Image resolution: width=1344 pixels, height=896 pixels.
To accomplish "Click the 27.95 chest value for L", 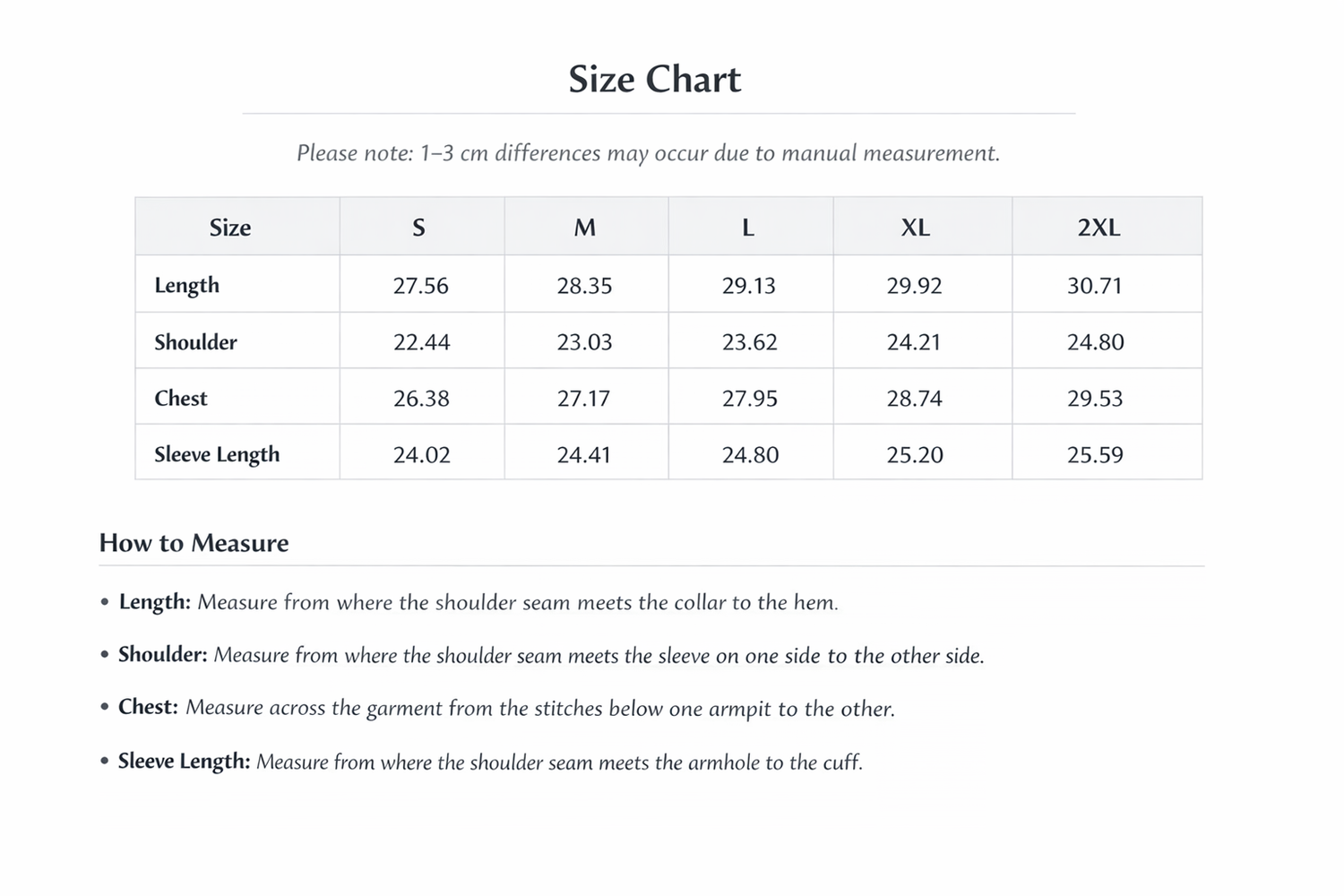I will (750, 399).
